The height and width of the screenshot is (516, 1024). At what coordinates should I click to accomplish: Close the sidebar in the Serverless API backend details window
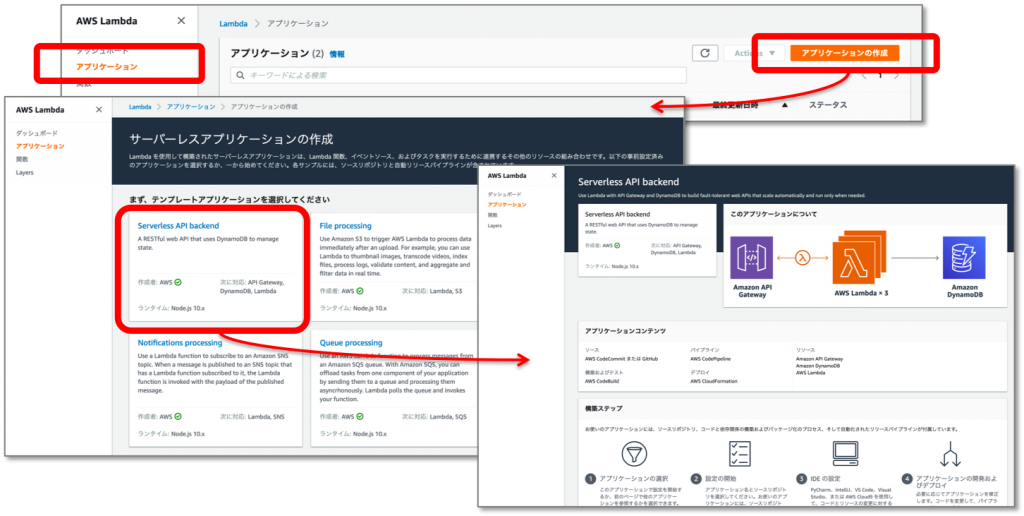(554, 175)
